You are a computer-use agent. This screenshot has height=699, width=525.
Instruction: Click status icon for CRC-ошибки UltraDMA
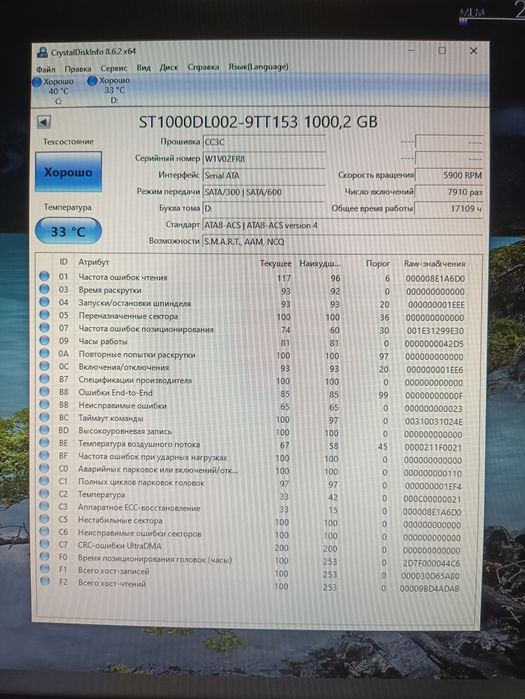(x=44, y=544)
